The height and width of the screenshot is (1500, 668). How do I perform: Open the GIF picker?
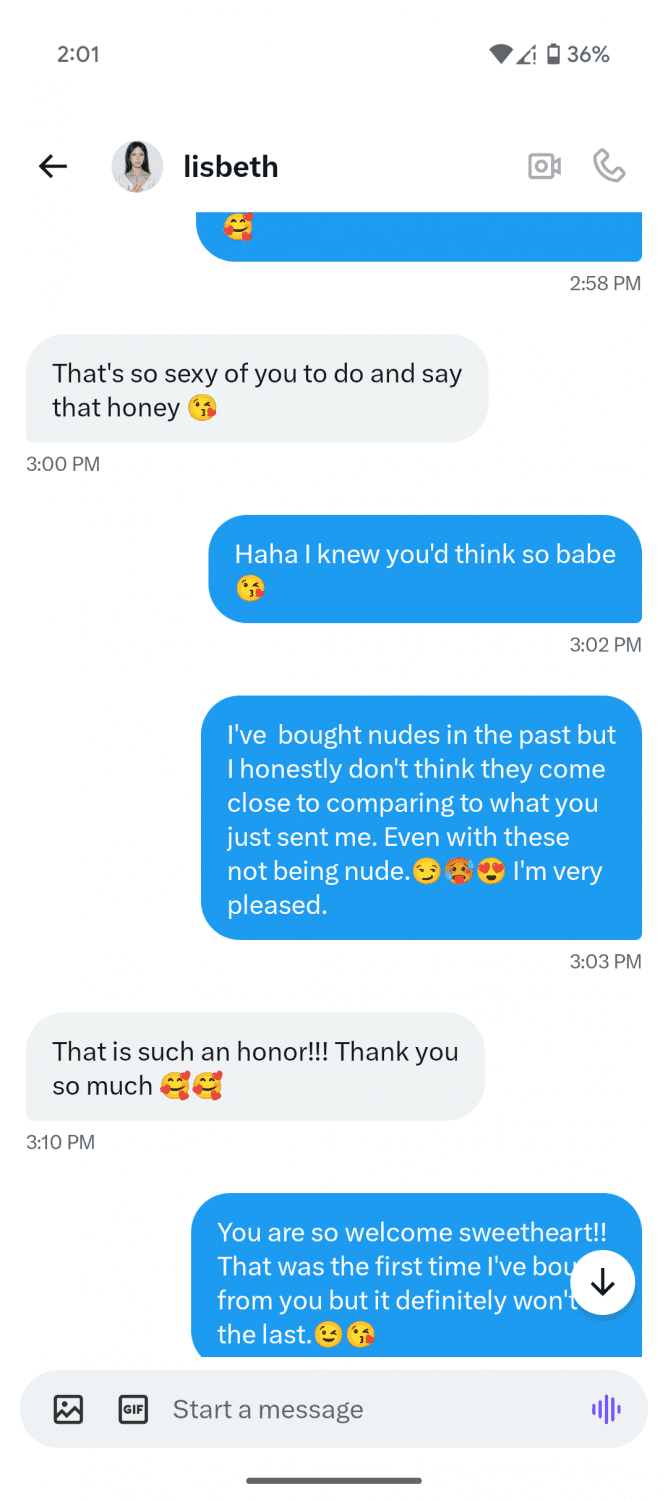[x=133, y=1409]
